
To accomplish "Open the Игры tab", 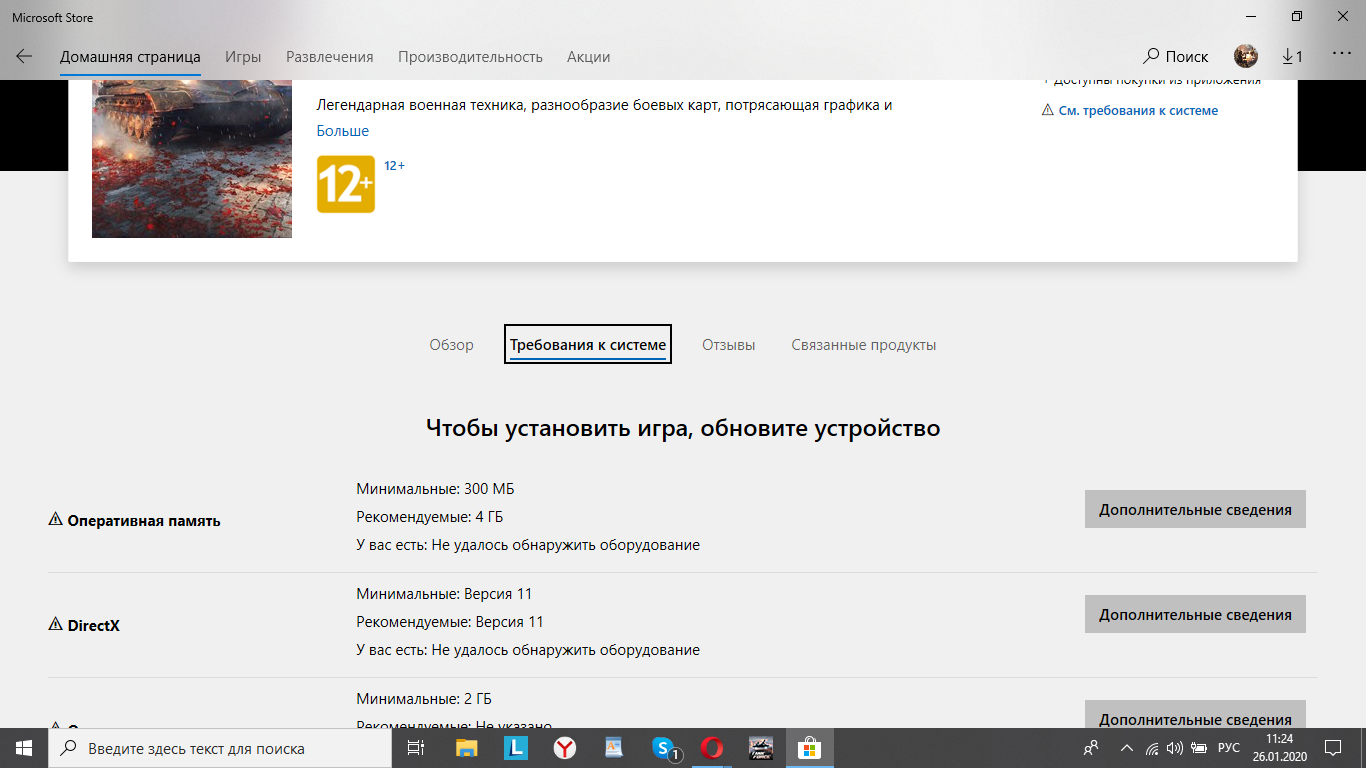I will pyautogui.click(x=243, y=57).
